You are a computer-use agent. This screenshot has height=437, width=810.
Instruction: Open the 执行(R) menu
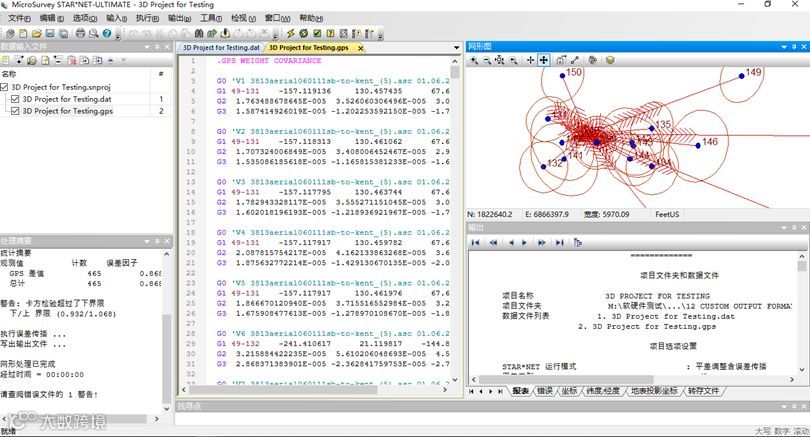(x=147, y=18)
